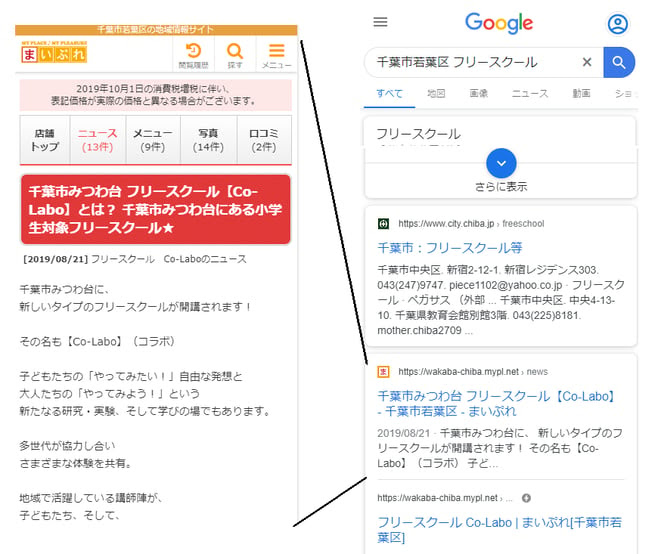This screenshot has height=554, width=658.
Task: Click the snippet text starting 2019/08/21
Action: 499,448
